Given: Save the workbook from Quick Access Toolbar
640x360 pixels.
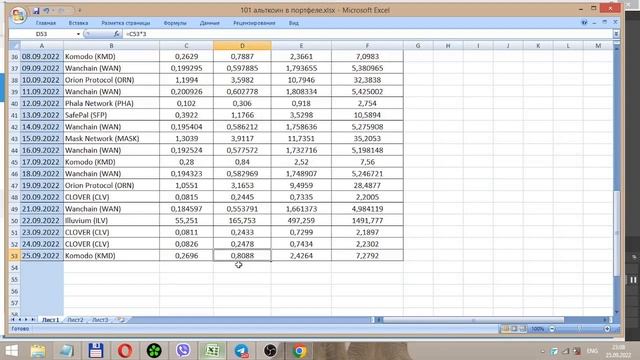Looking at the screenshot, I should tap(36, 11).
